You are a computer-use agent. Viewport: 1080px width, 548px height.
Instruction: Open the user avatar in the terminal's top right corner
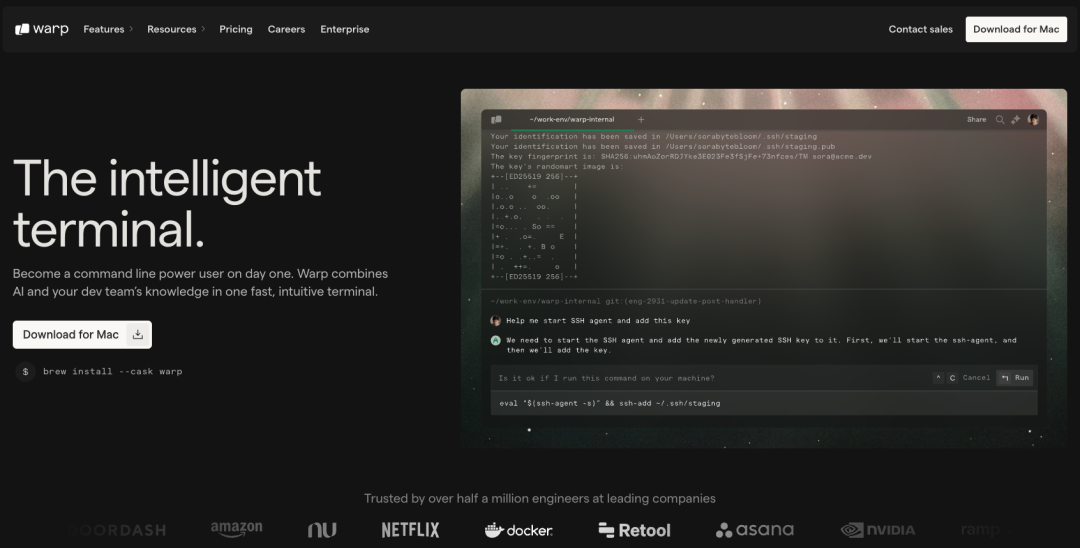click(1032, 120)
